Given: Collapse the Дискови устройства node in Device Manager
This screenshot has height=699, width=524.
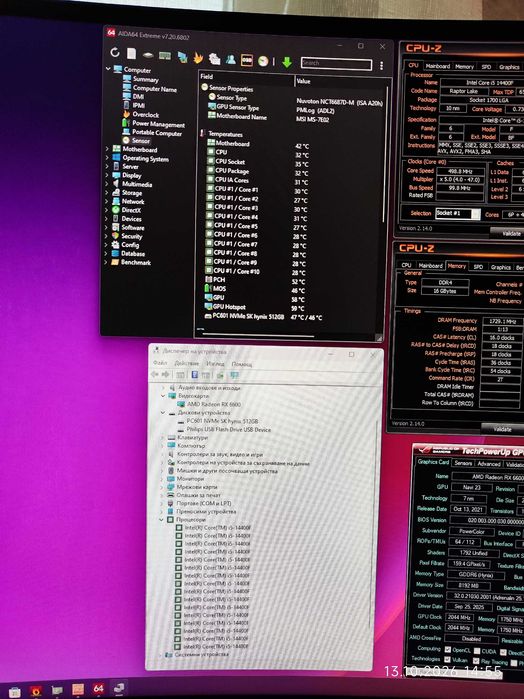Looking at the screenshot, I should (x=163, y=413).
